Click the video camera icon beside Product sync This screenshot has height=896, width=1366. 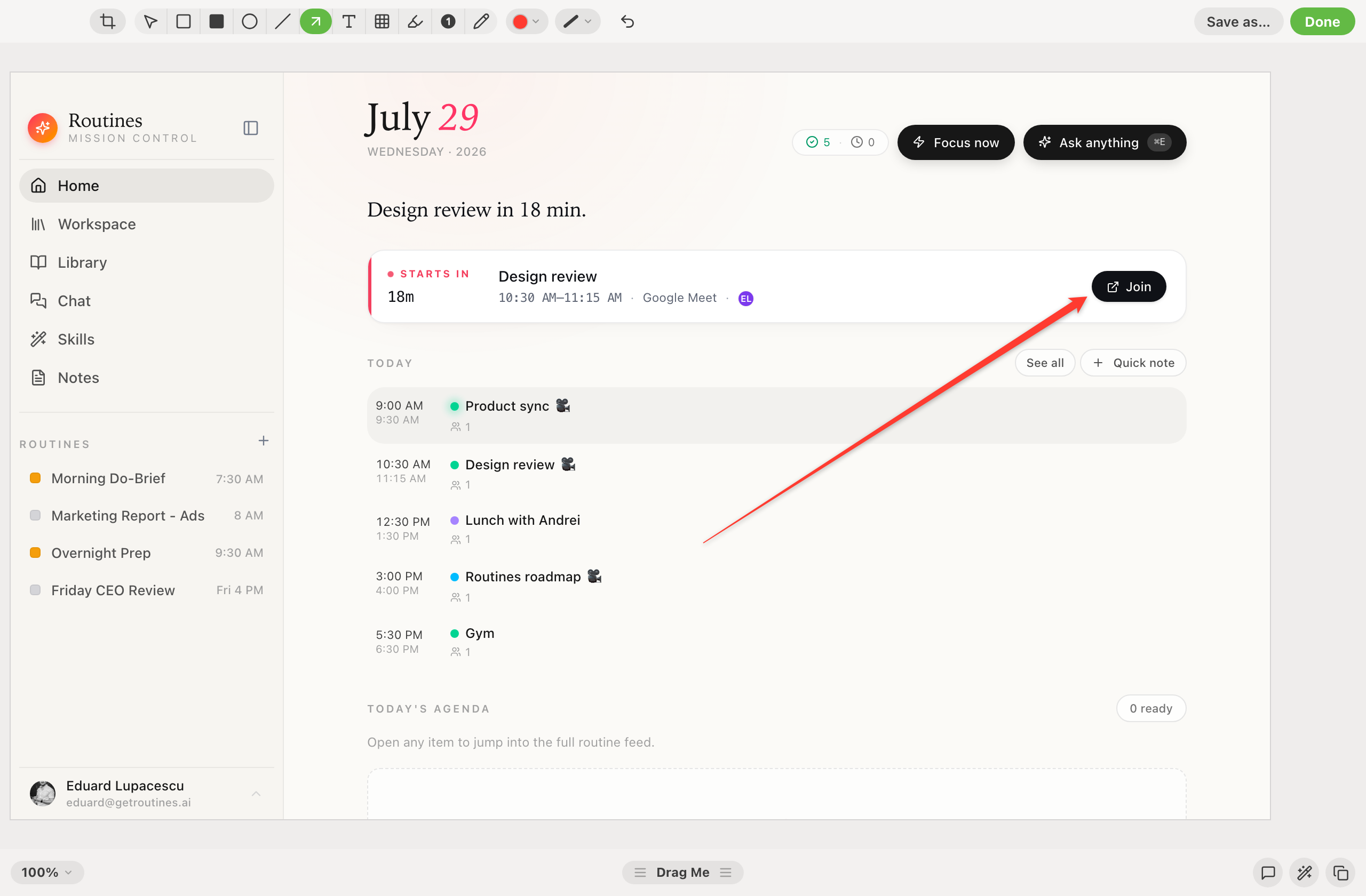[563, 405]
